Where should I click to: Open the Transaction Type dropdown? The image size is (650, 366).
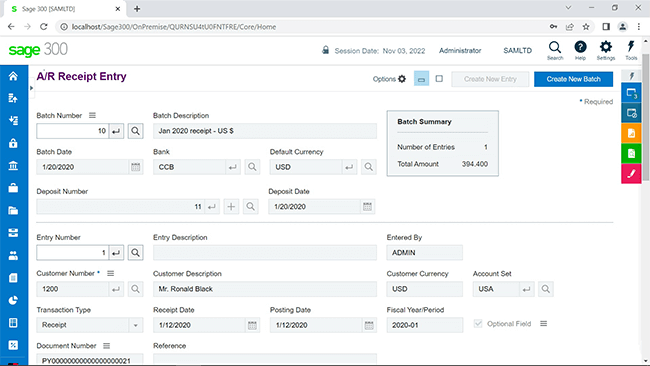coord(136,325)
